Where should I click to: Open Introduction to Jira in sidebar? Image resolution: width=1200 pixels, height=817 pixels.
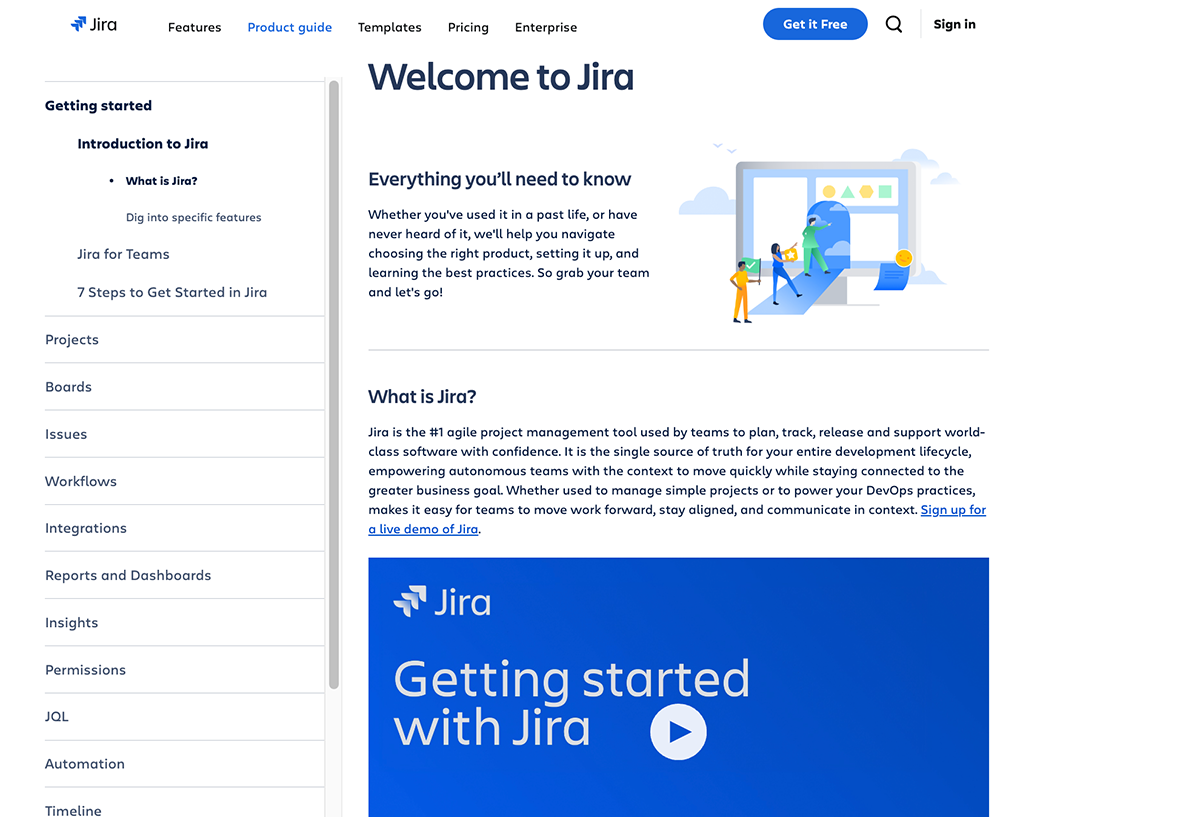(142, 143)
